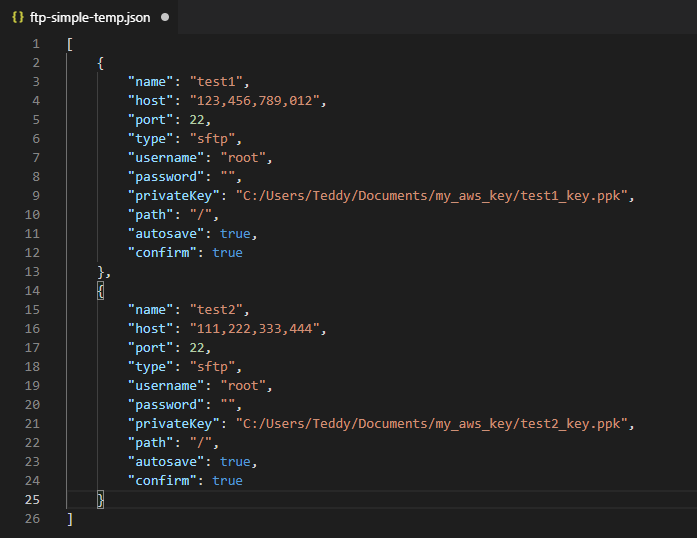Click the empty password value on line 20
This screenshot has width=697, height=538.
228,405
